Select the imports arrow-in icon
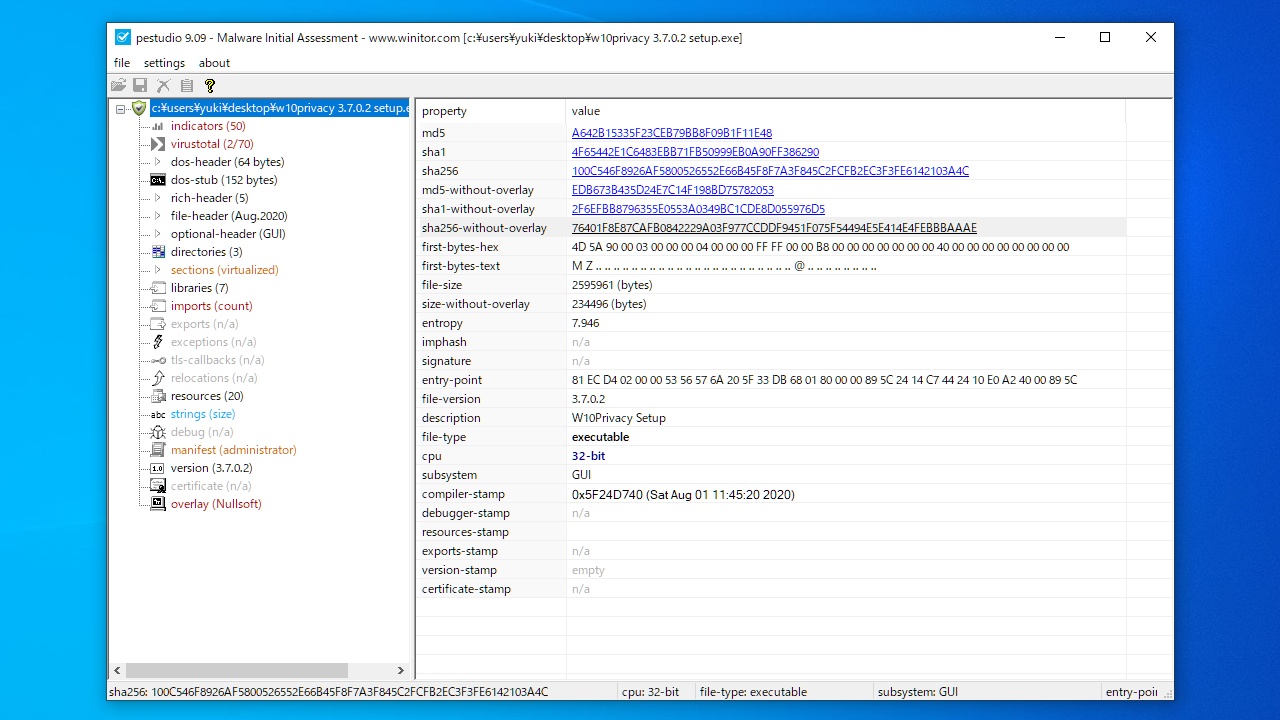Screen dimensions: 1280x720 point(158,306)
